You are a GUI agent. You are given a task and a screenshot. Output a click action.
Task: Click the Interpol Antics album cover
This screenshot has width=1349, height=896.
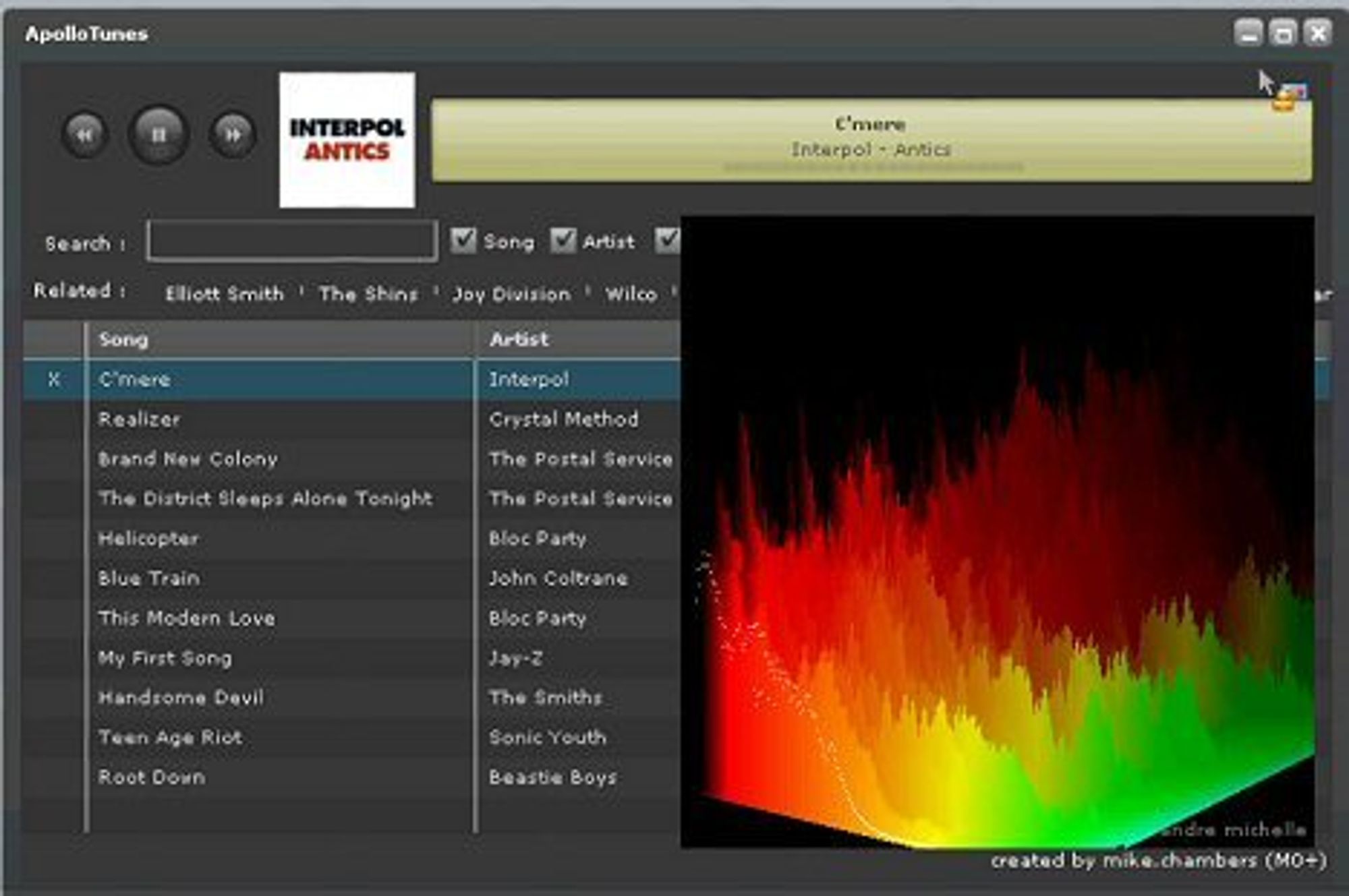[x=347, y=140]
